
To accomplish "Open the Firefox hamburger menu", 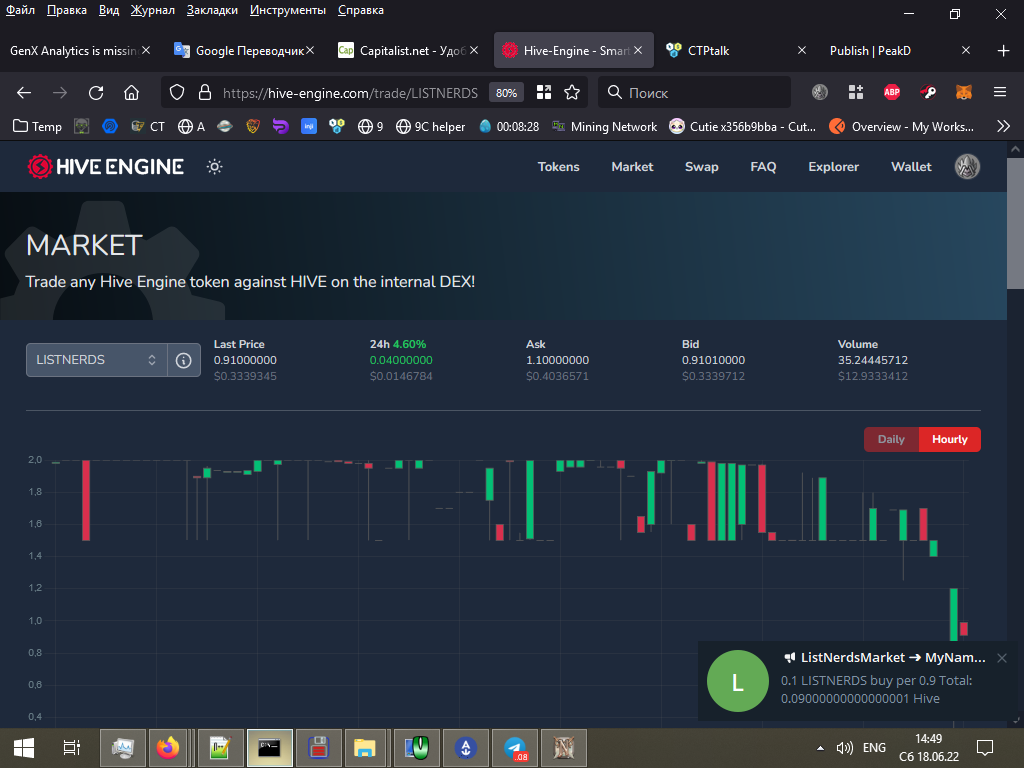I will (x=1000, y=93).
